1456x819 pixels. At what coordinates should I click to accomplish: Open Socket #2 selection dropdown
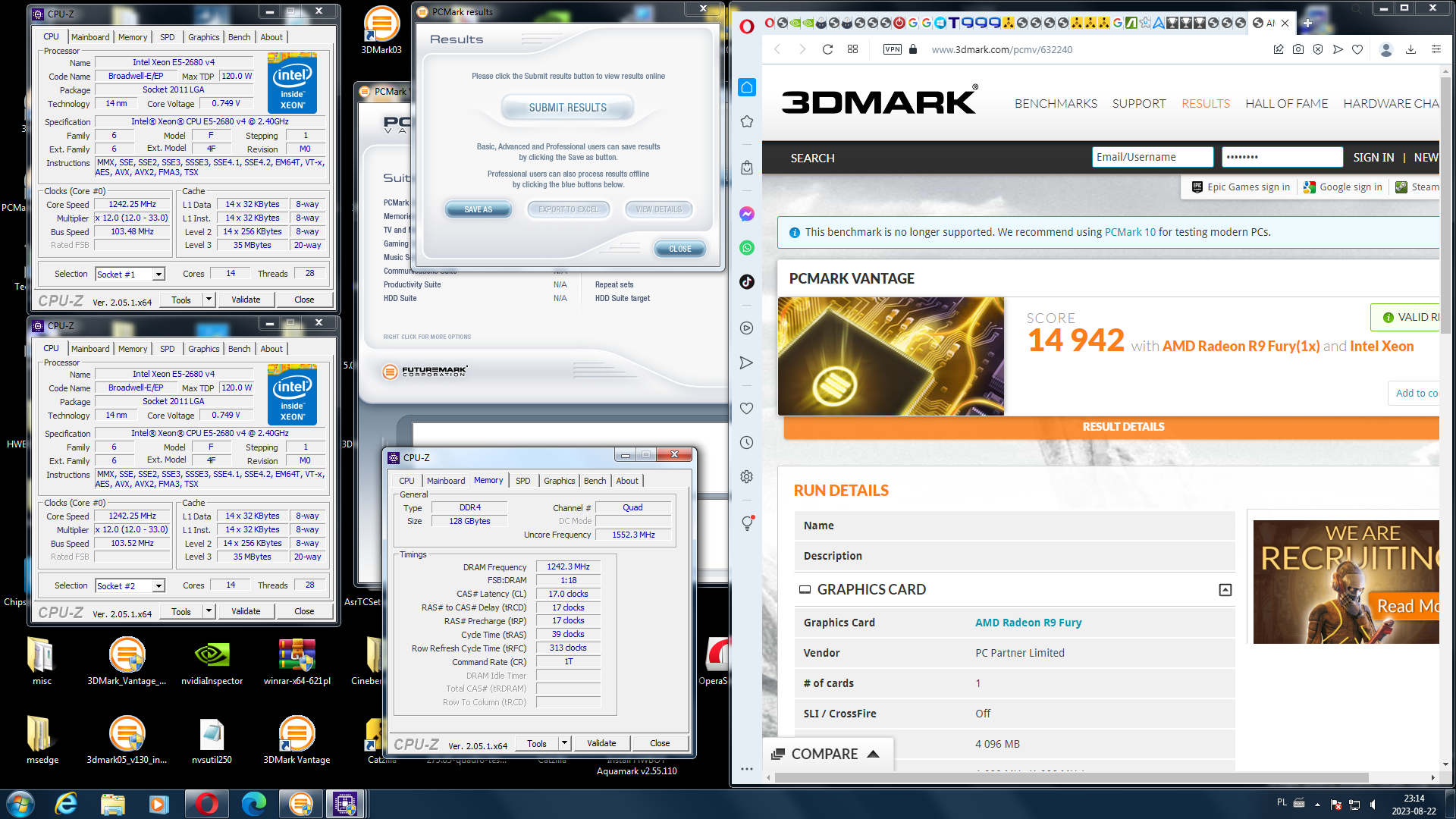pos(158,586)
